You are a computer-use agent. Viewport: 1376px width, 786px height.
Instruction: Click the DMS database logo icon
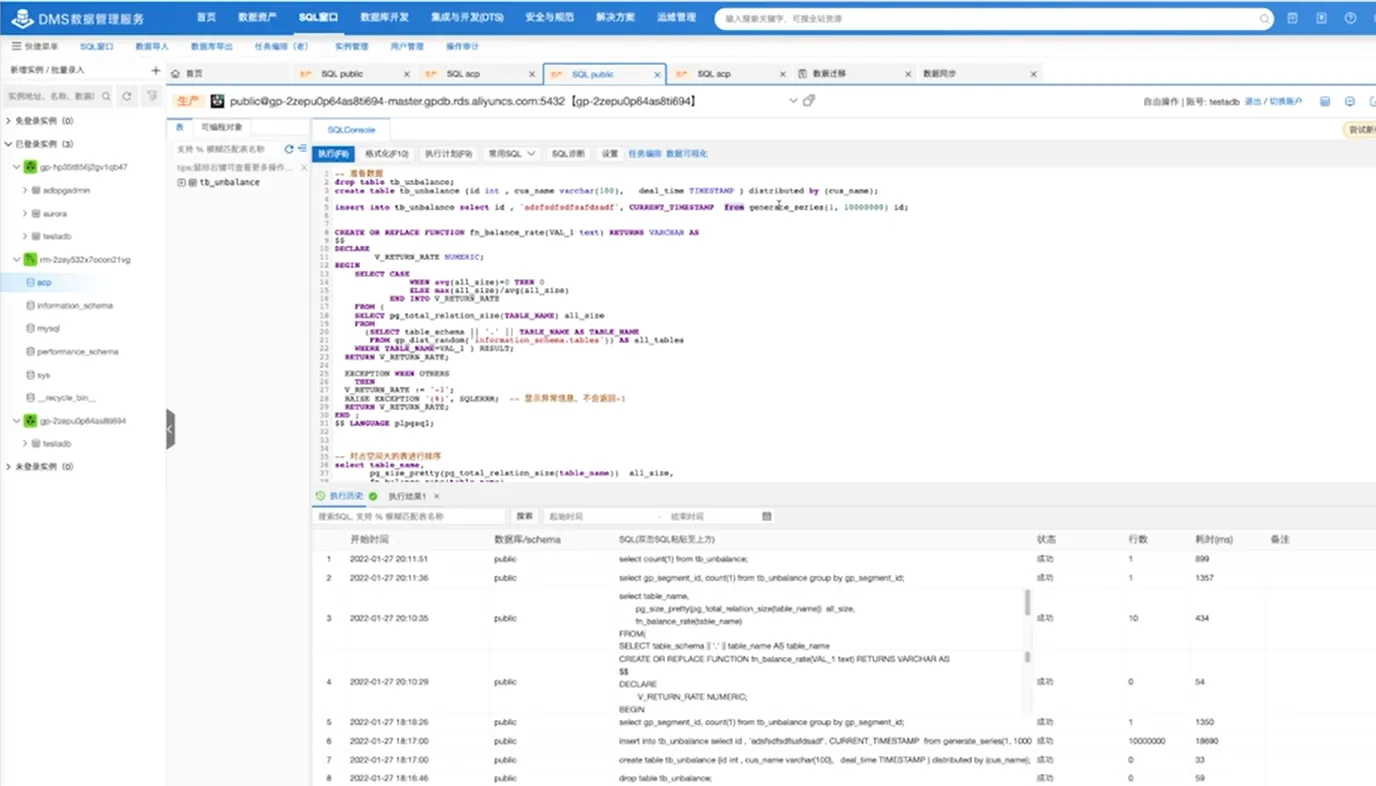pos(21,19)
